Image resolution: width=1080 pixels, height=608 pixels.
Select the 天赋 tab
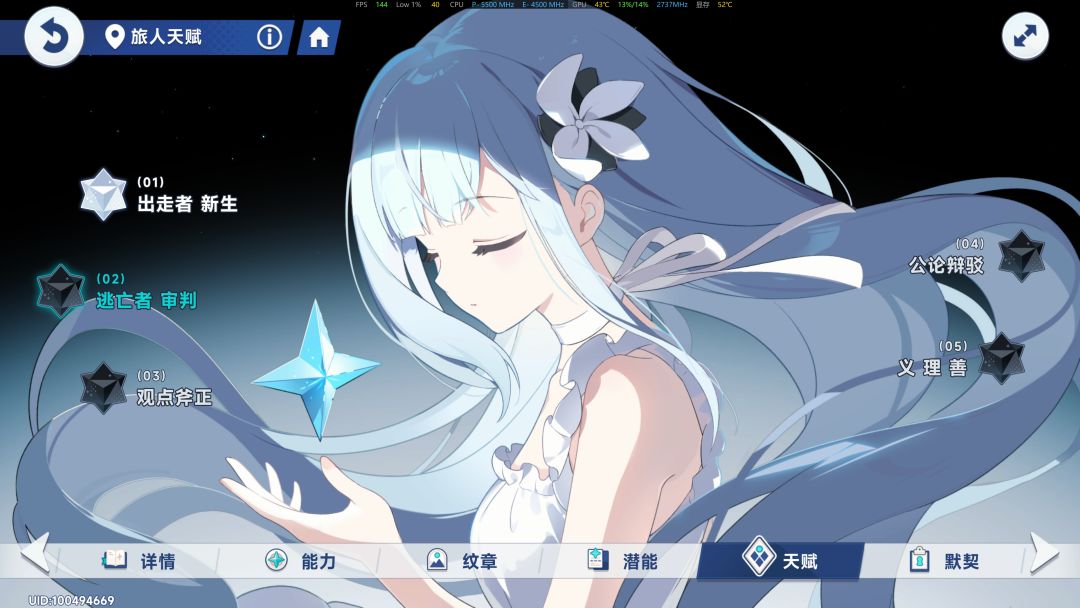780,560
